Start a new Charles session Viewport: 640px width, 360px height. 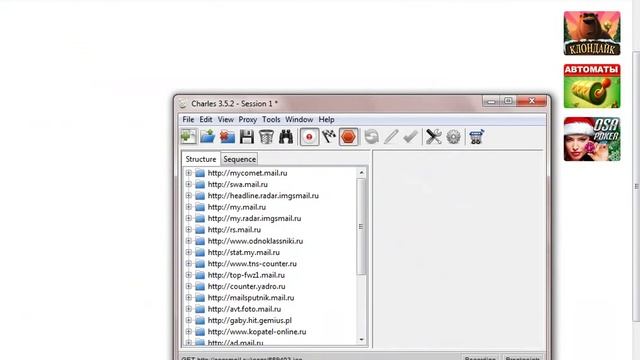[189, 137]
